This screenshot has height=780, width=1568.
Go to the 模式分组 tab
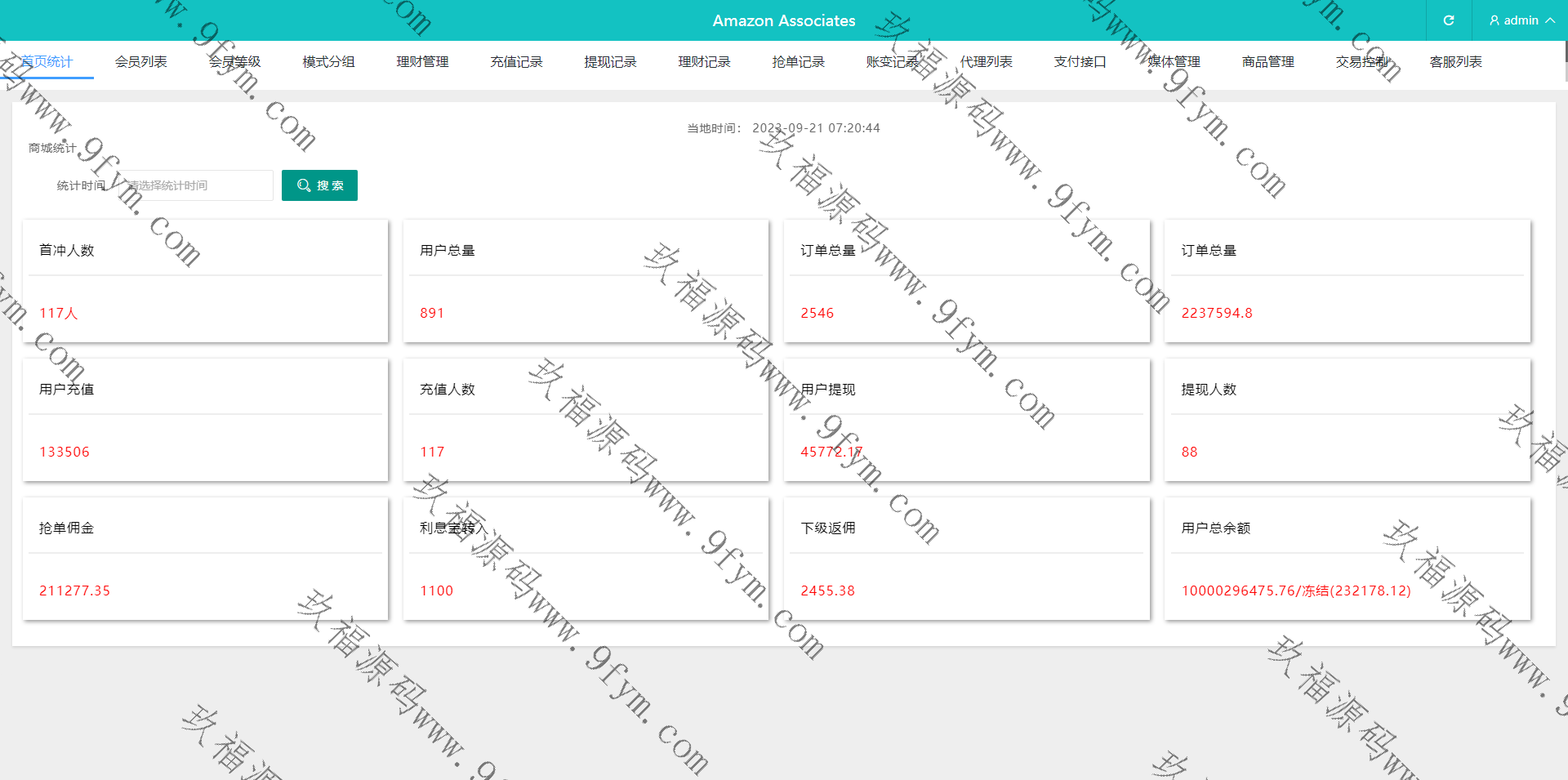(328, 62)
